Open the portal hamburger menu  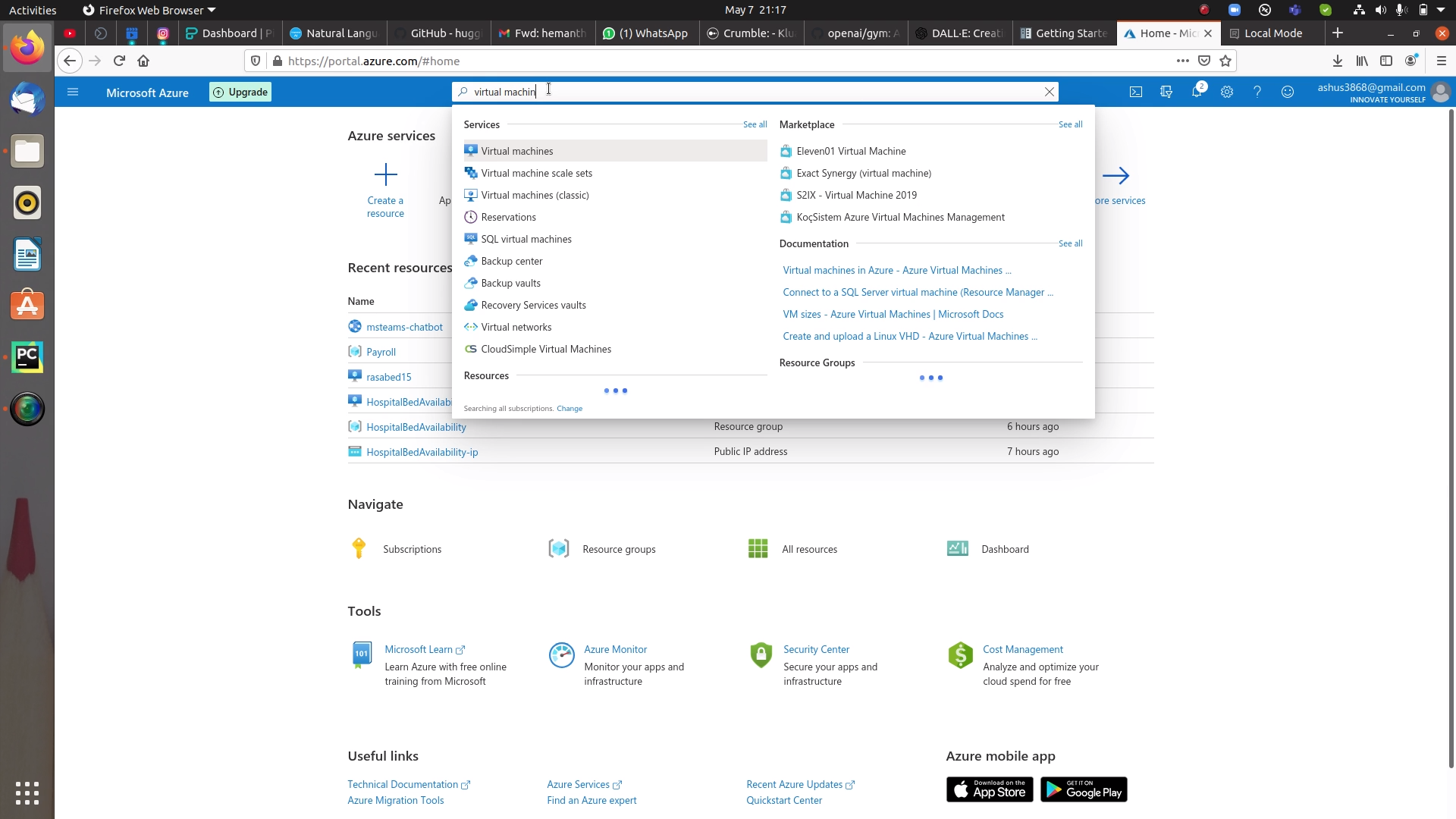tap(73, 92)
